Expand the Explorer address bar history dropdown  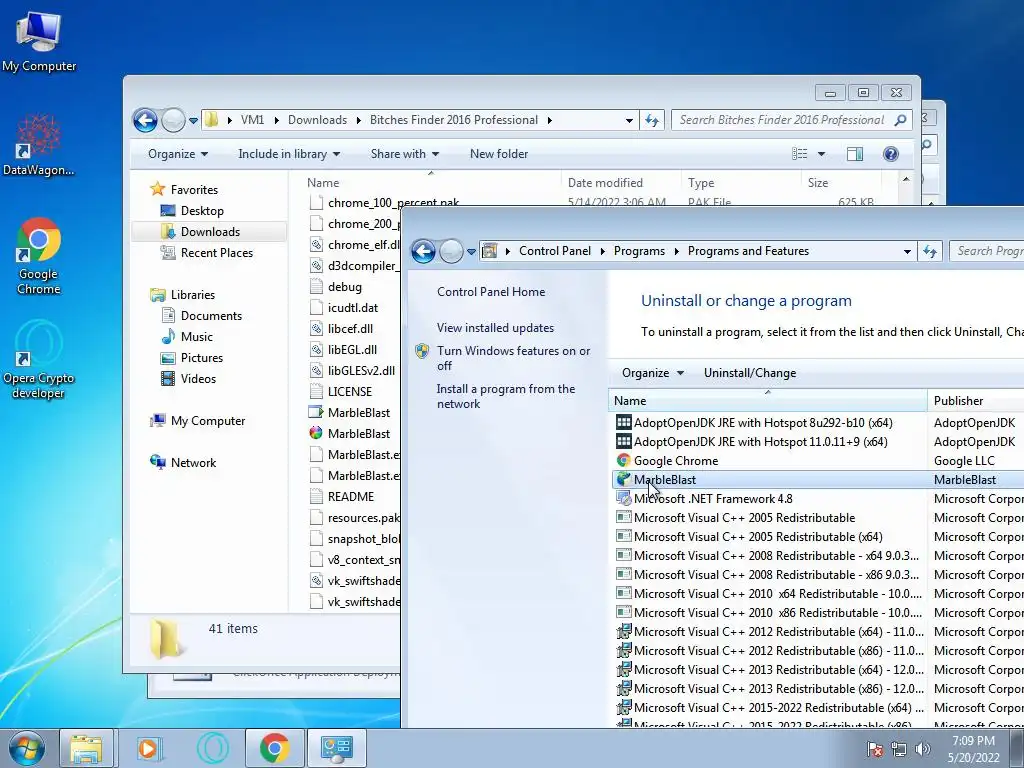click(629, 120)
